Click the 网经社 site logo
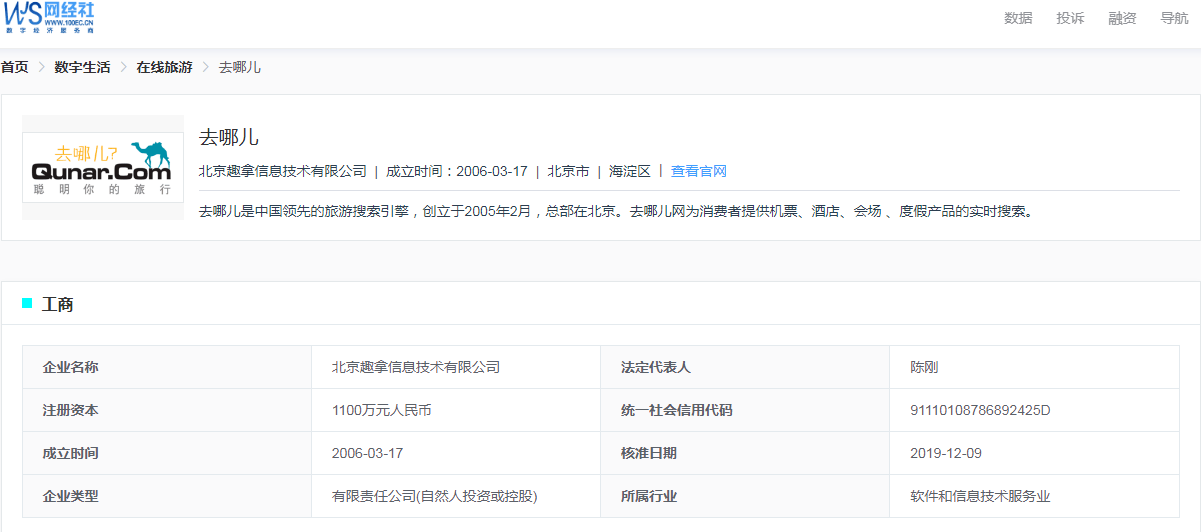The height and width of the screenshot is (532, 1201). (x=50, y=17)
